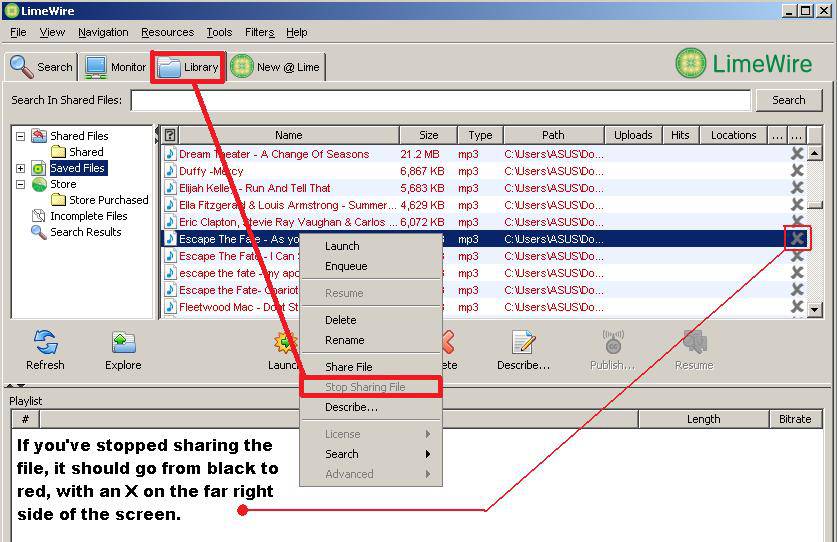Click the # column header in Playlist
This screenshot has width=837, height=542.
pyautogui.click(x=25, y=419)
